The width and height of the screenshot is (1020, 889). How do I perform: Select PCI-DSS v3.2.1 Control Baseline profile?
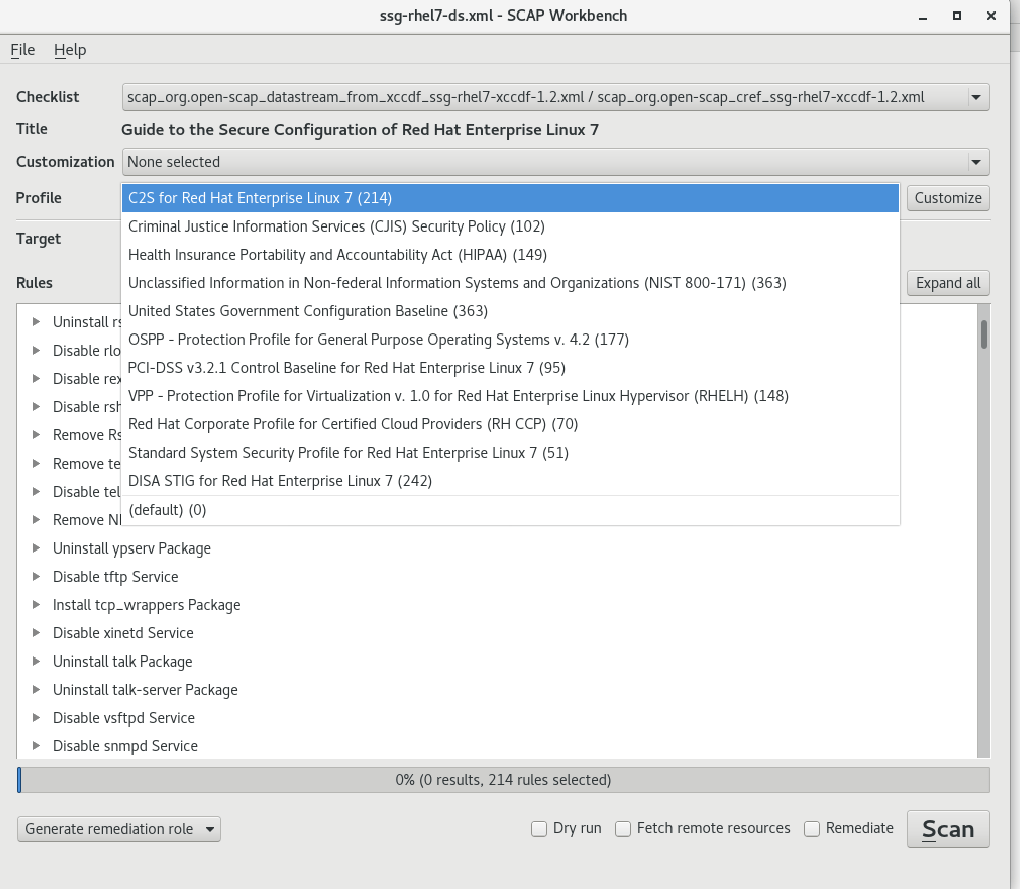346,368
